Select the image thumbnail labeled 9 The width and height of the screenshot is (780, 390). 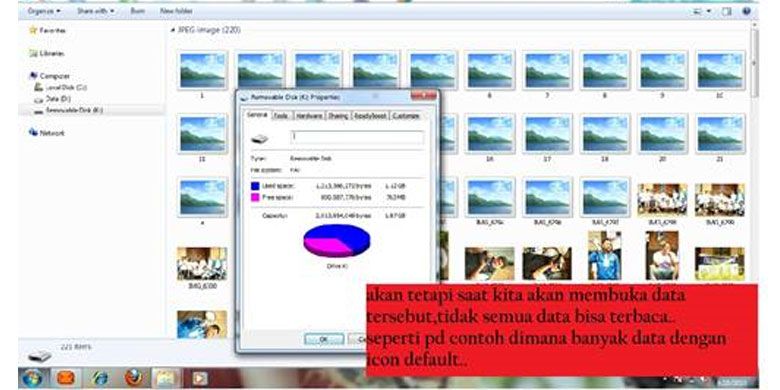click(663, 70)
